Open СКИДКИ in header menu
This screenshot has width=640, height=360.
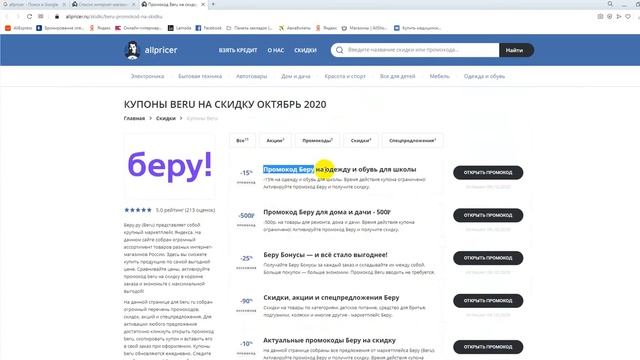pos(305,50)
